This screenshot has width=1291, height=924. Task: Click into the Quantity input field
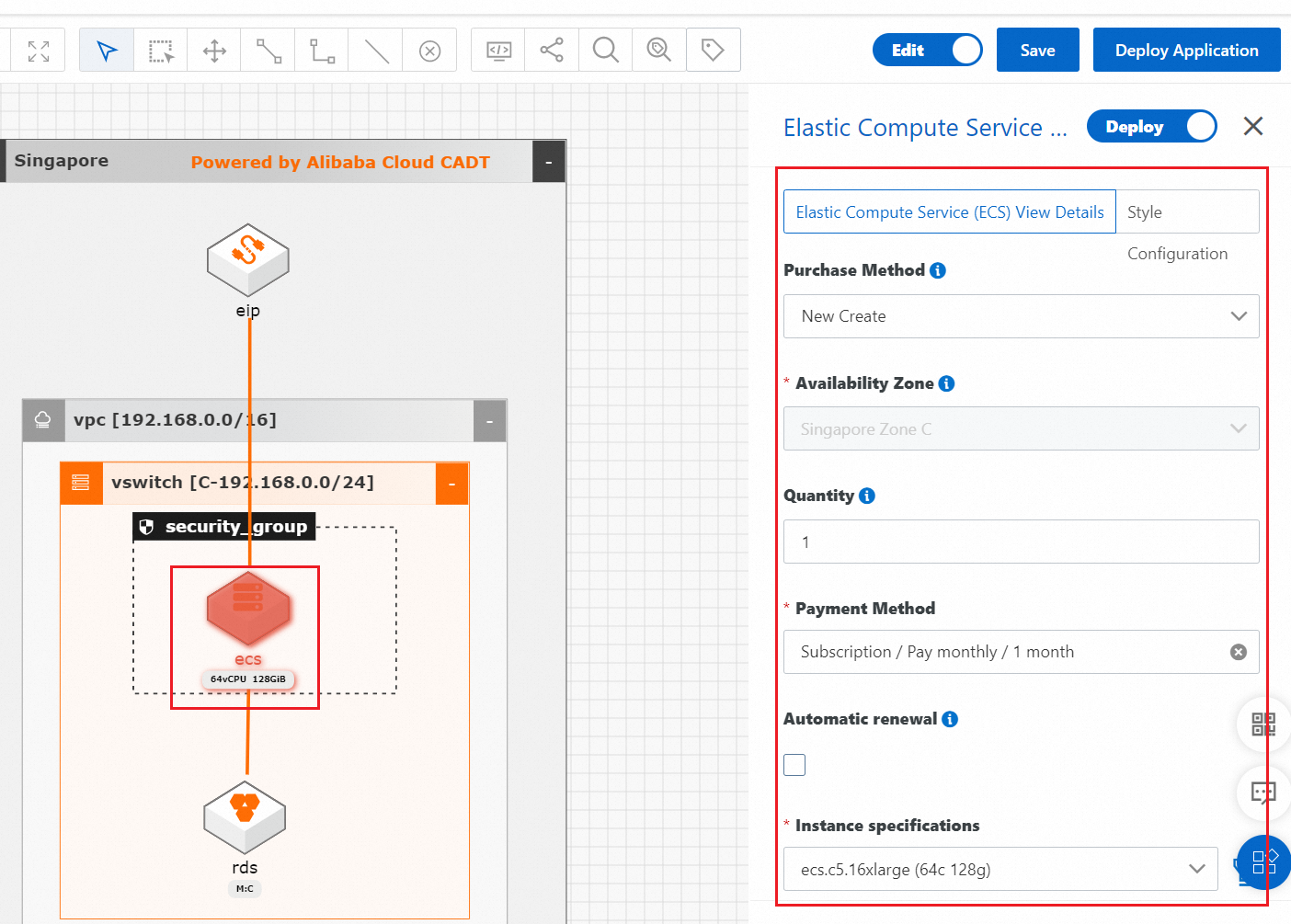coord(1021,542)
